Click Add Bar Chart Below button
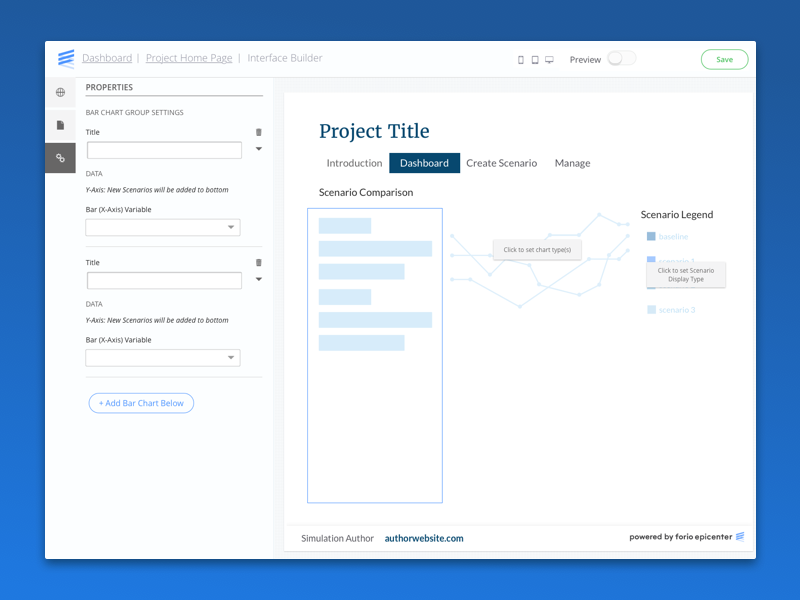 (141, 403)
